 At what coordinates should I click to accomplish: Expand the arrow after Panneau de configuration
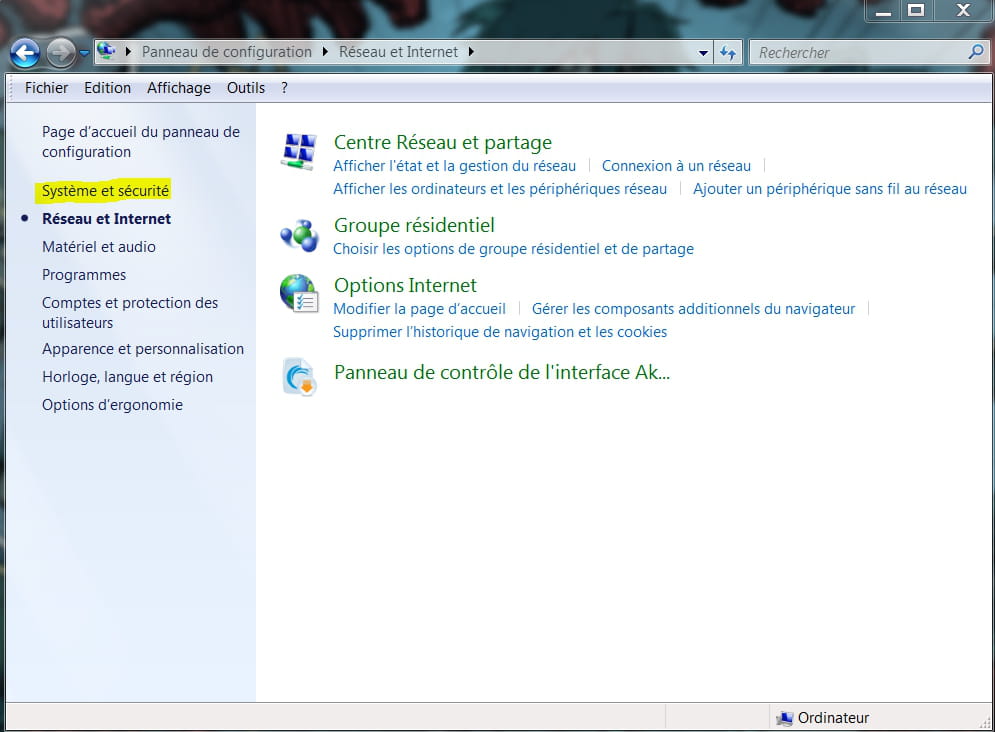pyautogui.click(x=325, y=52)
